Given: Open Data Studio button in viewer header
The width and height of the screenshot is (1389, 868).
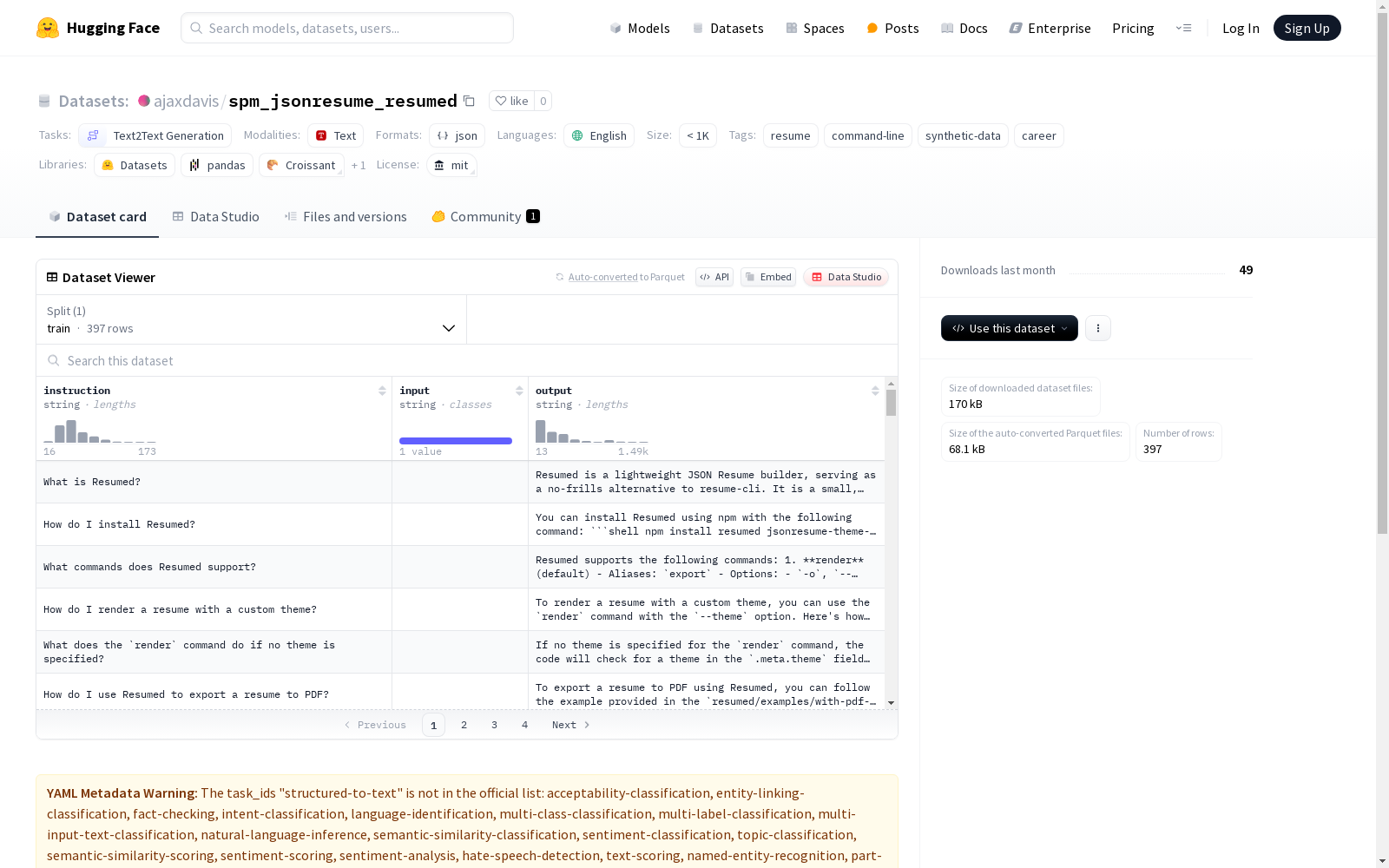Looking at the screenshot, I should click(x=846, y=277).
